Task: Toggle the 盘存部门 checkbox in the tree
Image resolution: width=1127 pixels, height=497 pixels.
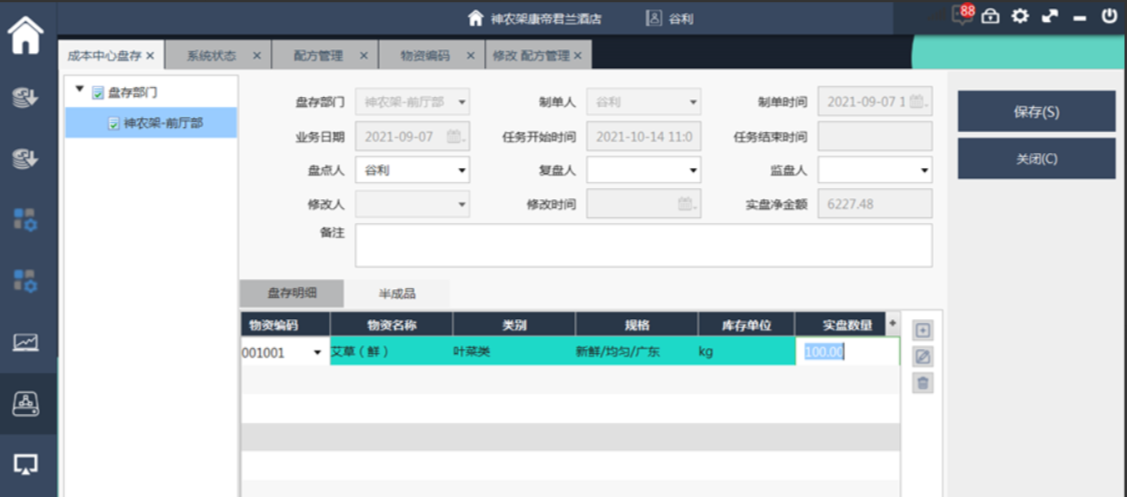Action: [98, 92]
